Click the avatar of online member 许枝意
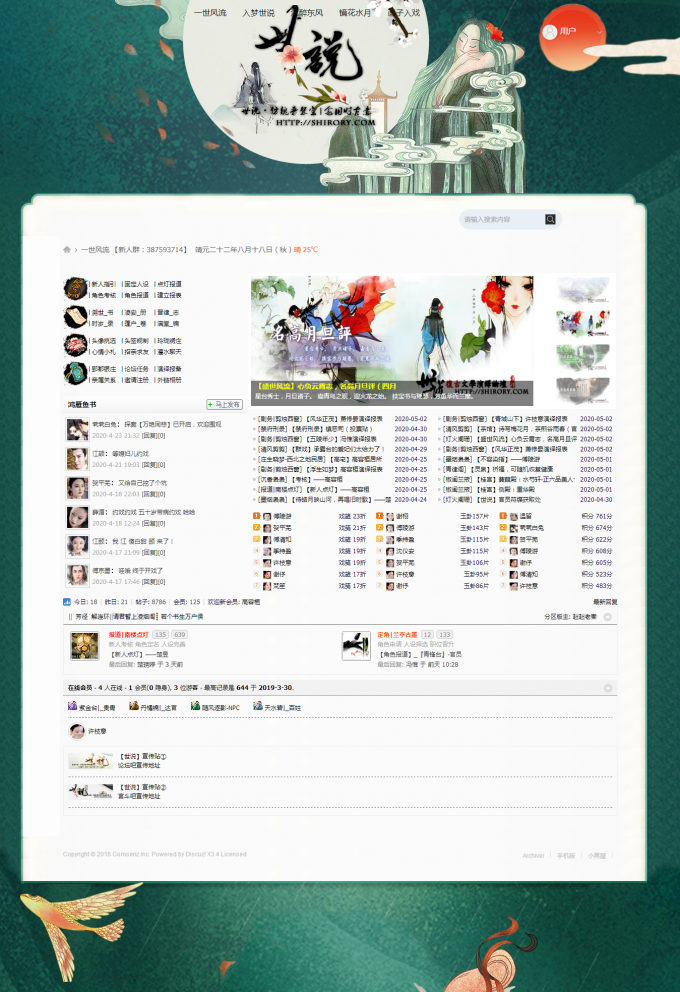 pos(77,731)
